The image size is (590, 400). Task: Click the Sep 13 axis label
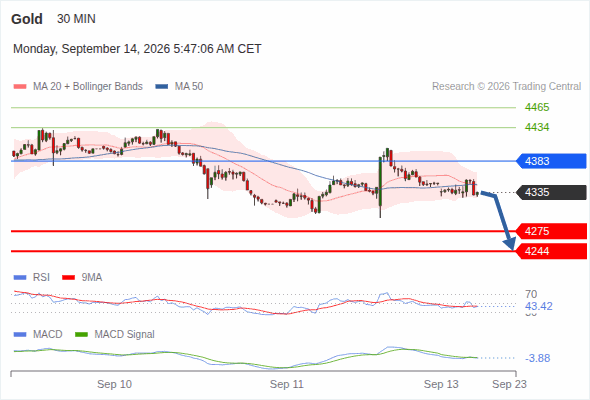(x=441, y=384)
